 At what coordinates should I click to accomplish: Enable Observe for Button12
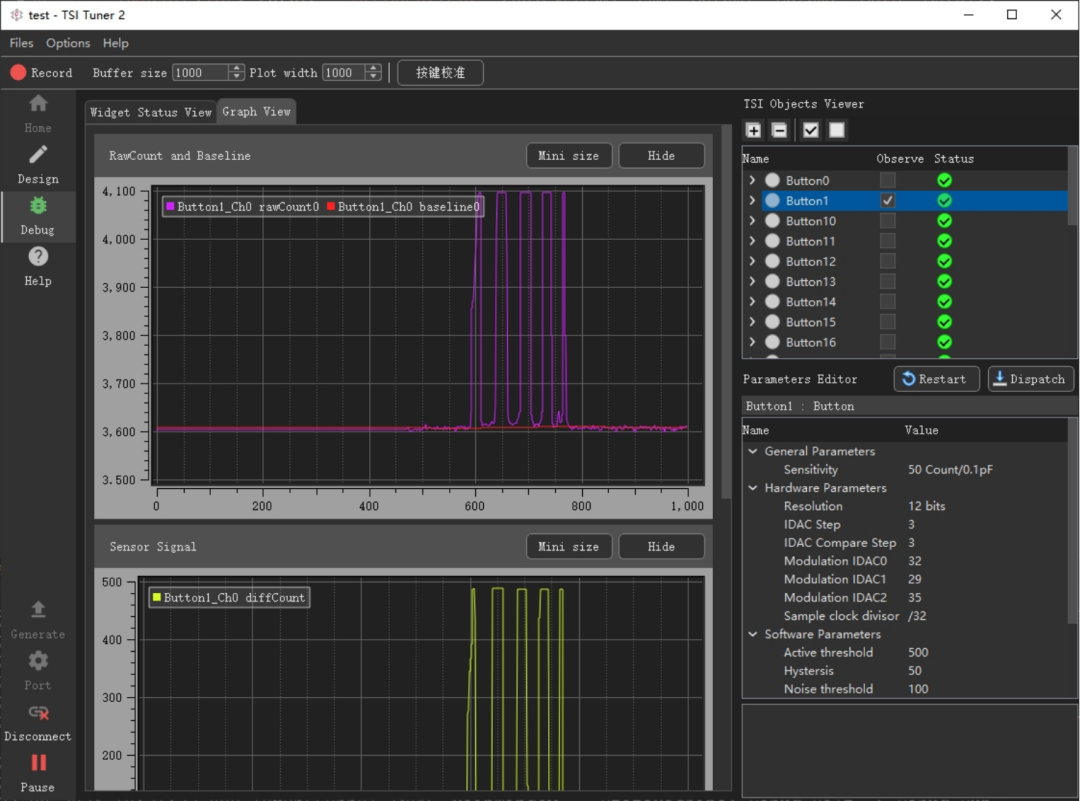click(887, 261)
